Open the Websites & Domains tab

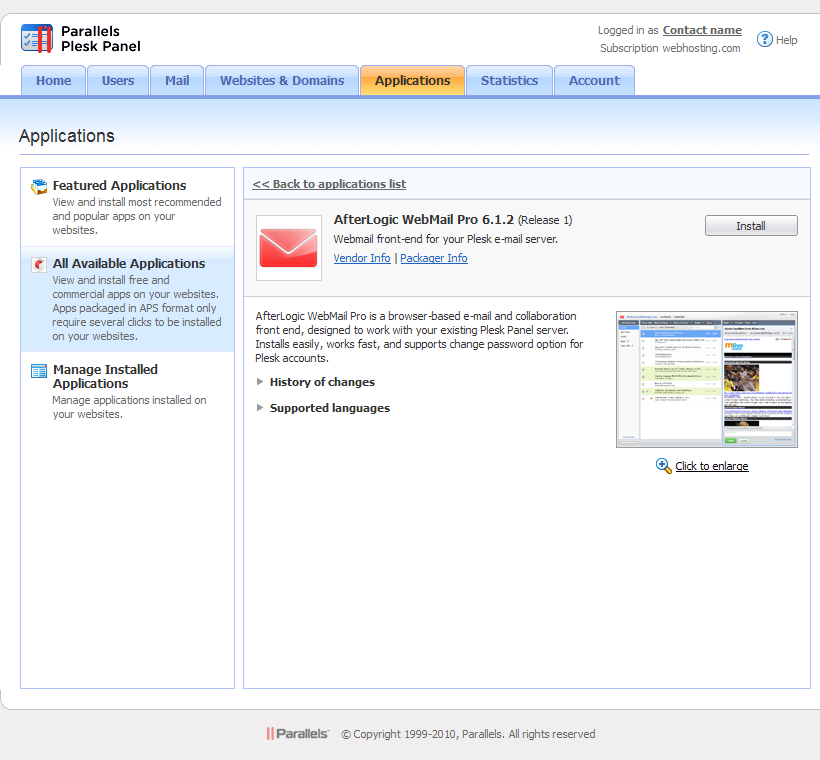282,81
